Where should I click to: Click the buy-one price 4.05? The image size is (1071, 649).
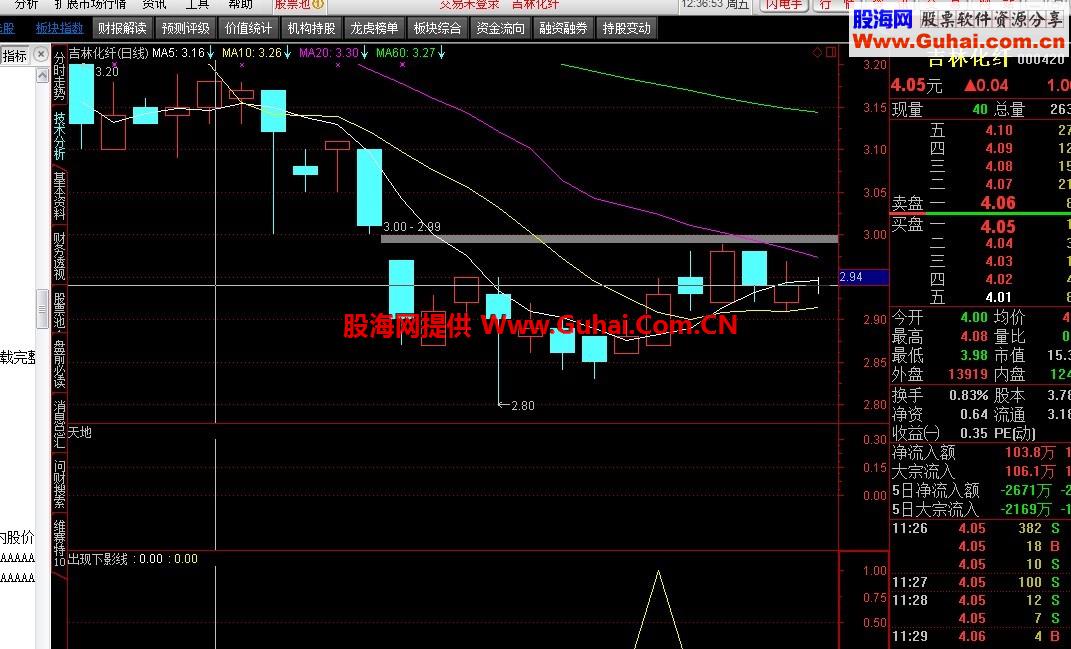point(998,226)
